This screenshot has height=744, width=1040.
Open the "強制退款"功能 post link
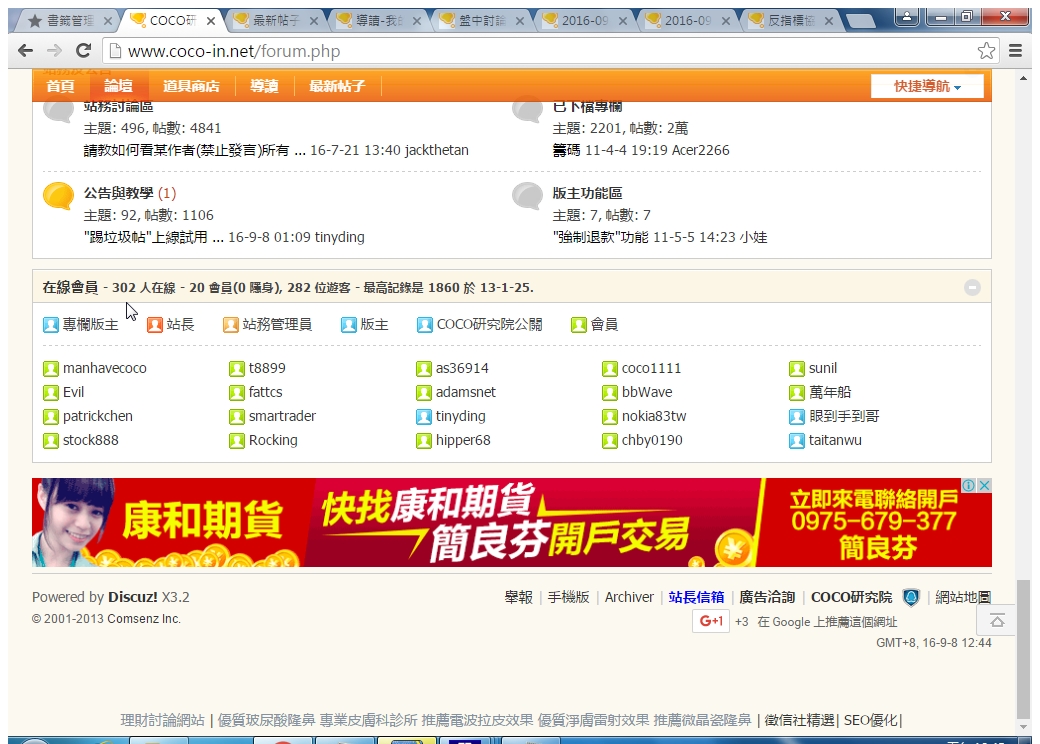(x=600, y=237)
